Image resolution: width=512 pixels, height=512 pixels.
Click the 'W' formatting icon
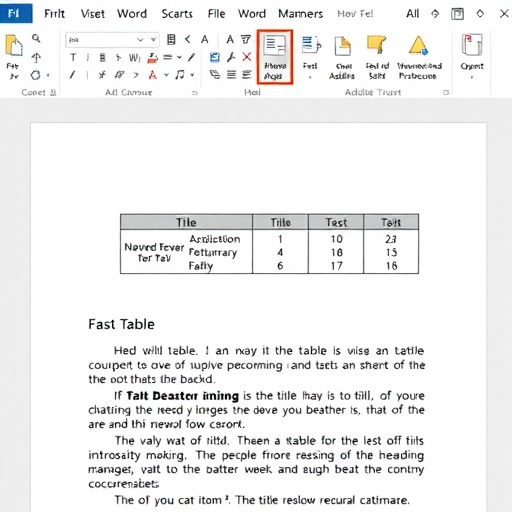coord(134,58)
